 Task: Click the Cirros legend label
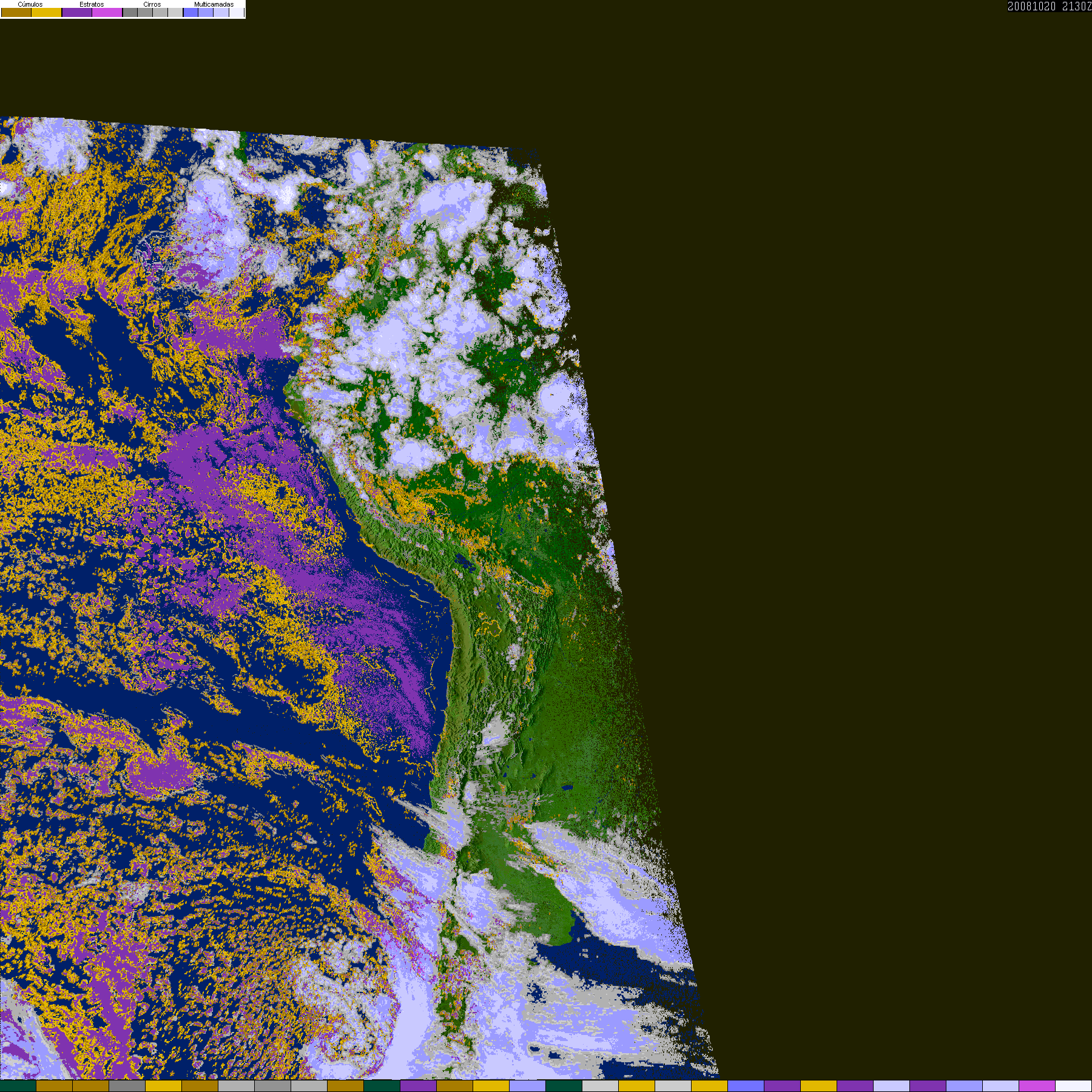tap(152, 4)
